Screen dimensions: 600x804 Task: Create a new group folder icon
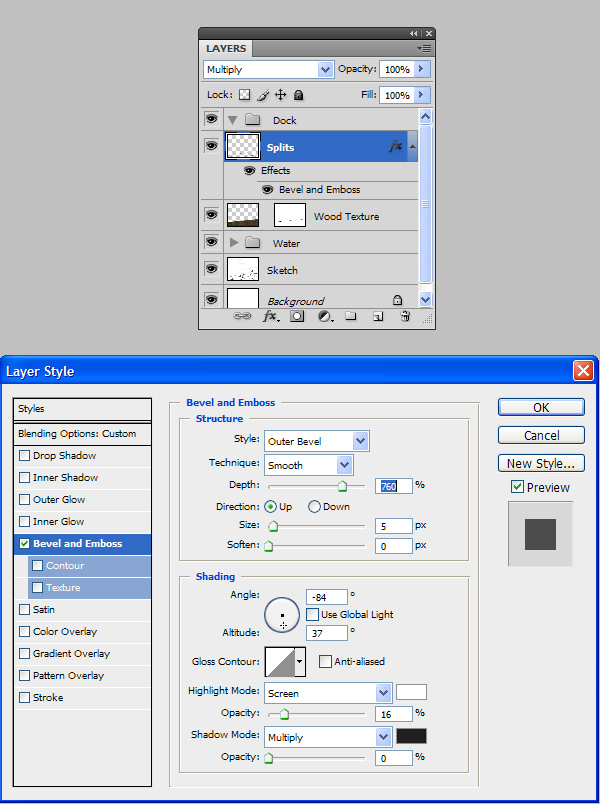coord(351,316)
